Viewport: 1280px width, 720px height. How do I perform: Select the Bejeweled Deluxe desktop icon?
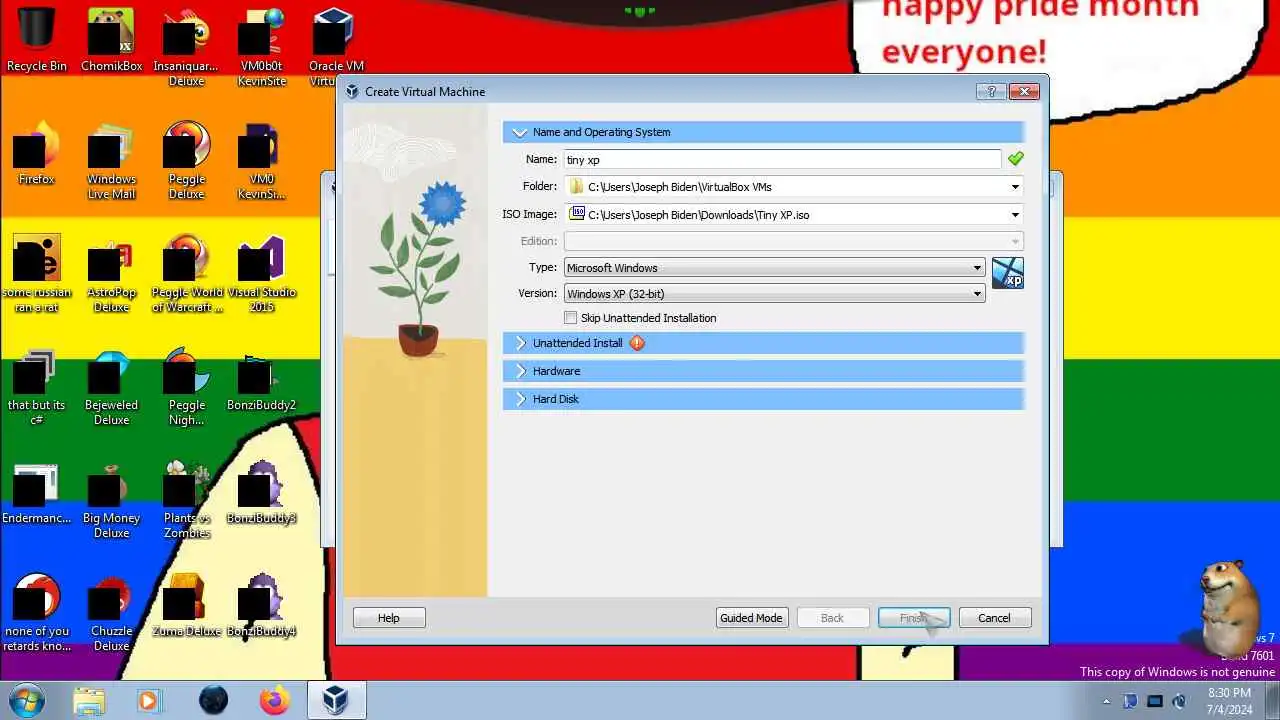tap(111, 386)
